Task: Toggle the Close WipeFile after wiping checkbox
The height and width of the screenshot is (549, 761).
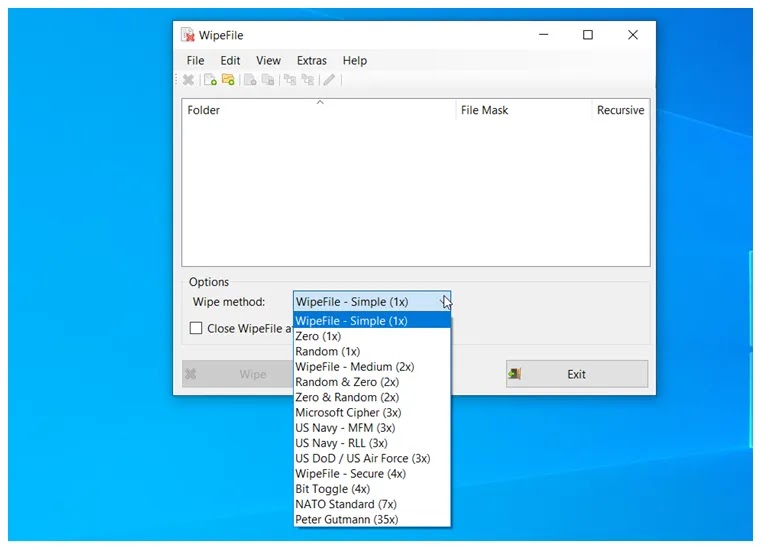Action: [196, 328]
